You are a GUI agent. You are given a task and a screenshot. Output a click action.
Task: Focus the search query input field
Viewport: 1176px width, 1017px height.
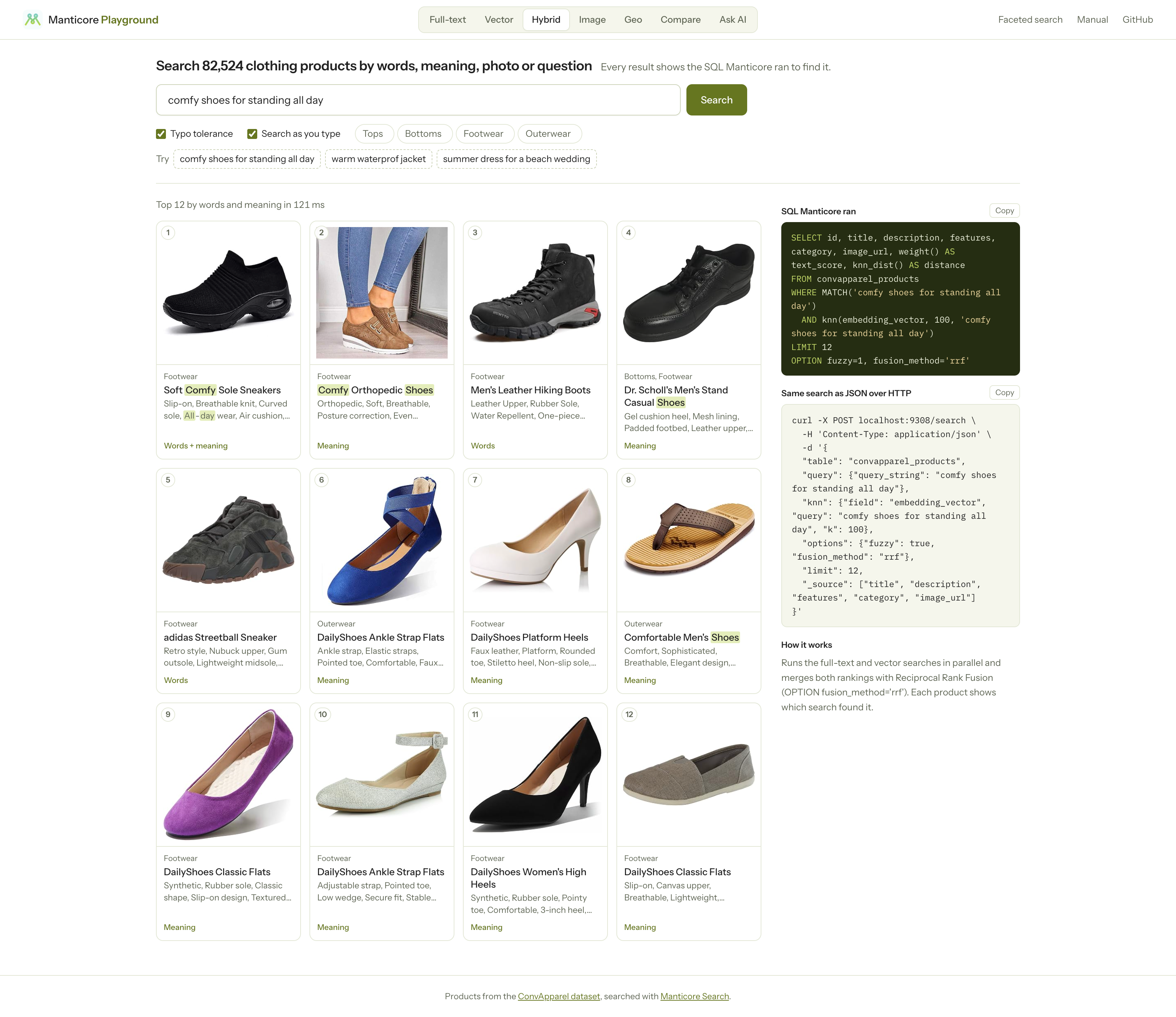point(418,100)
